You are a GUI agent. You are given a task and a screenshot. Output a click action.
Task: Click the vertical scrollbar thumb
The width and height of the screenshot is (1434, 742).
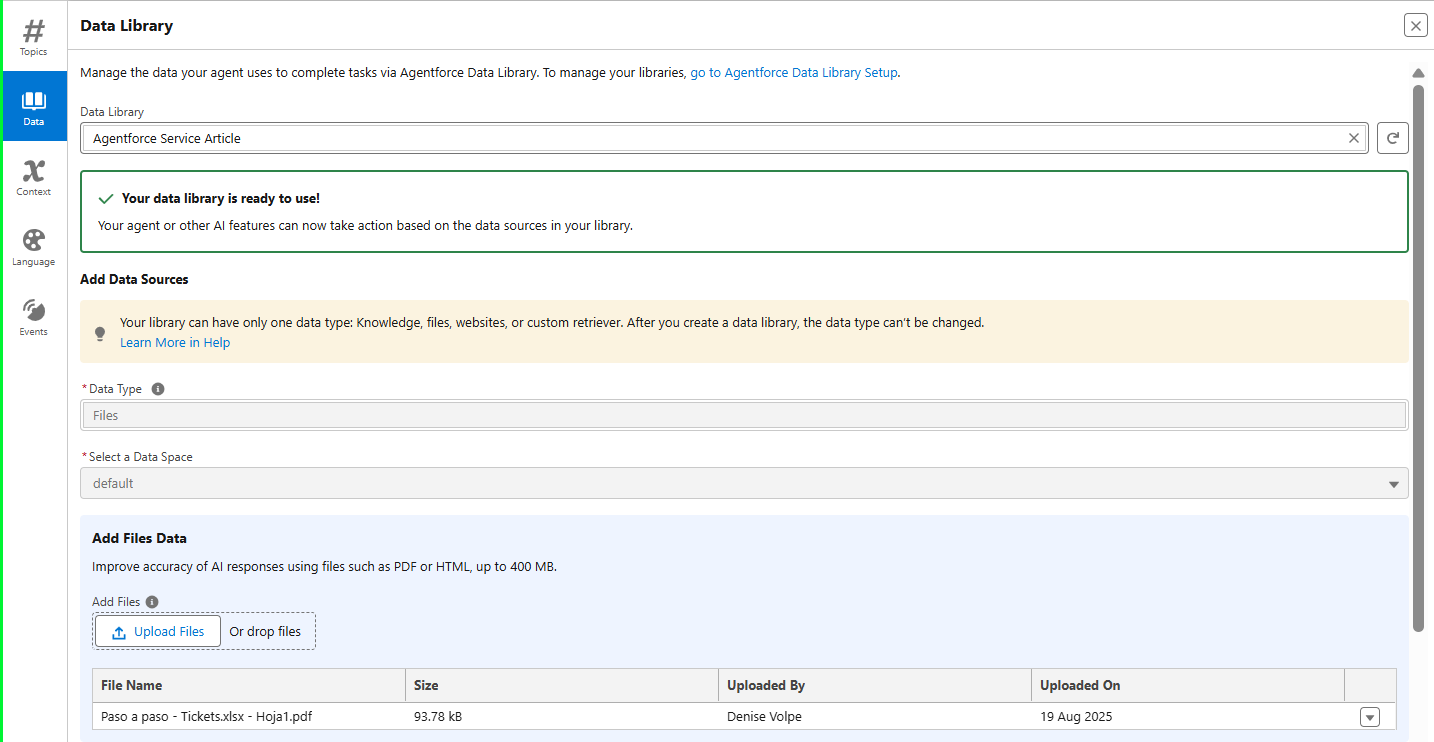[1418, 358]
